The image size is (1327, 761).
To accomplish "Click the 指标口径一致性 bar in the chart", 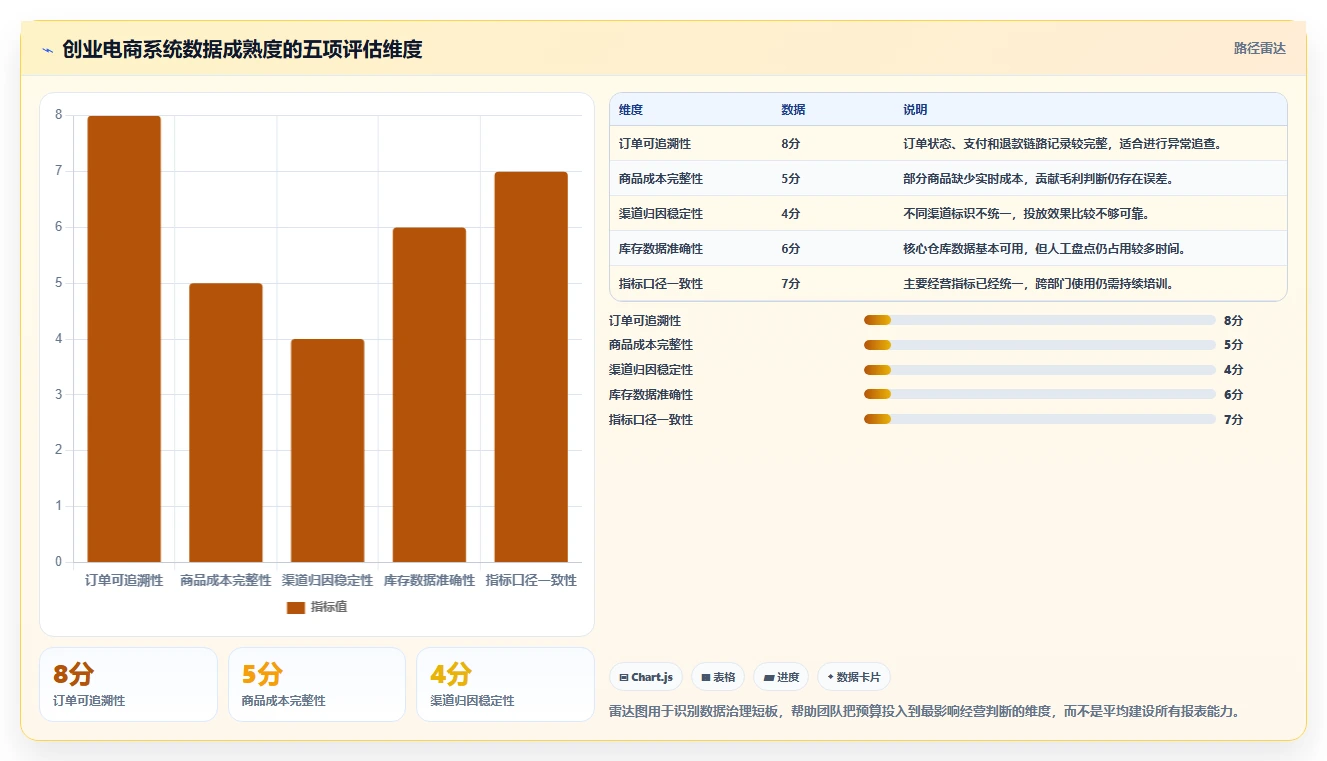I will (531, 367).
